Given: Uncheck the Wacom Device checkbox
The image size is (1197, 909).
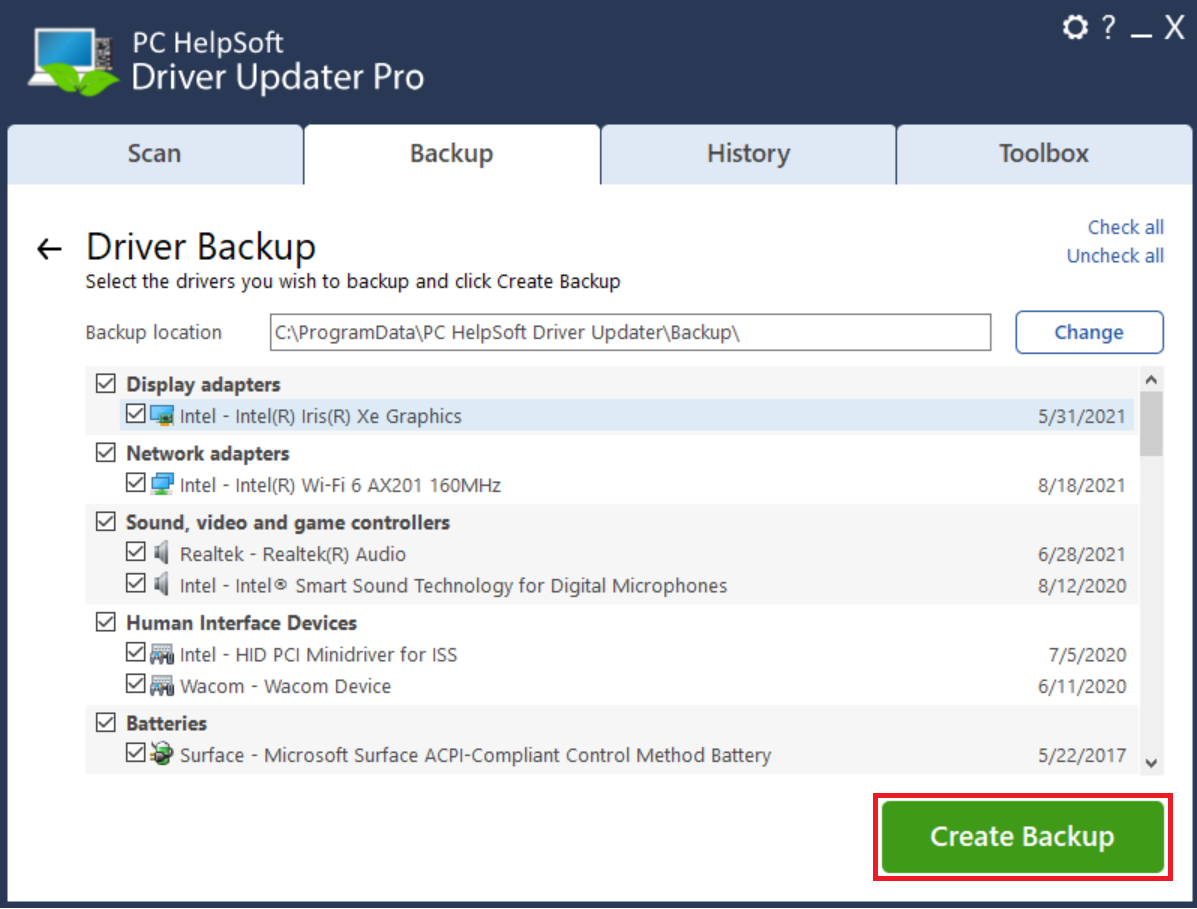Looking at the screenshot, I should click(136, 684).
